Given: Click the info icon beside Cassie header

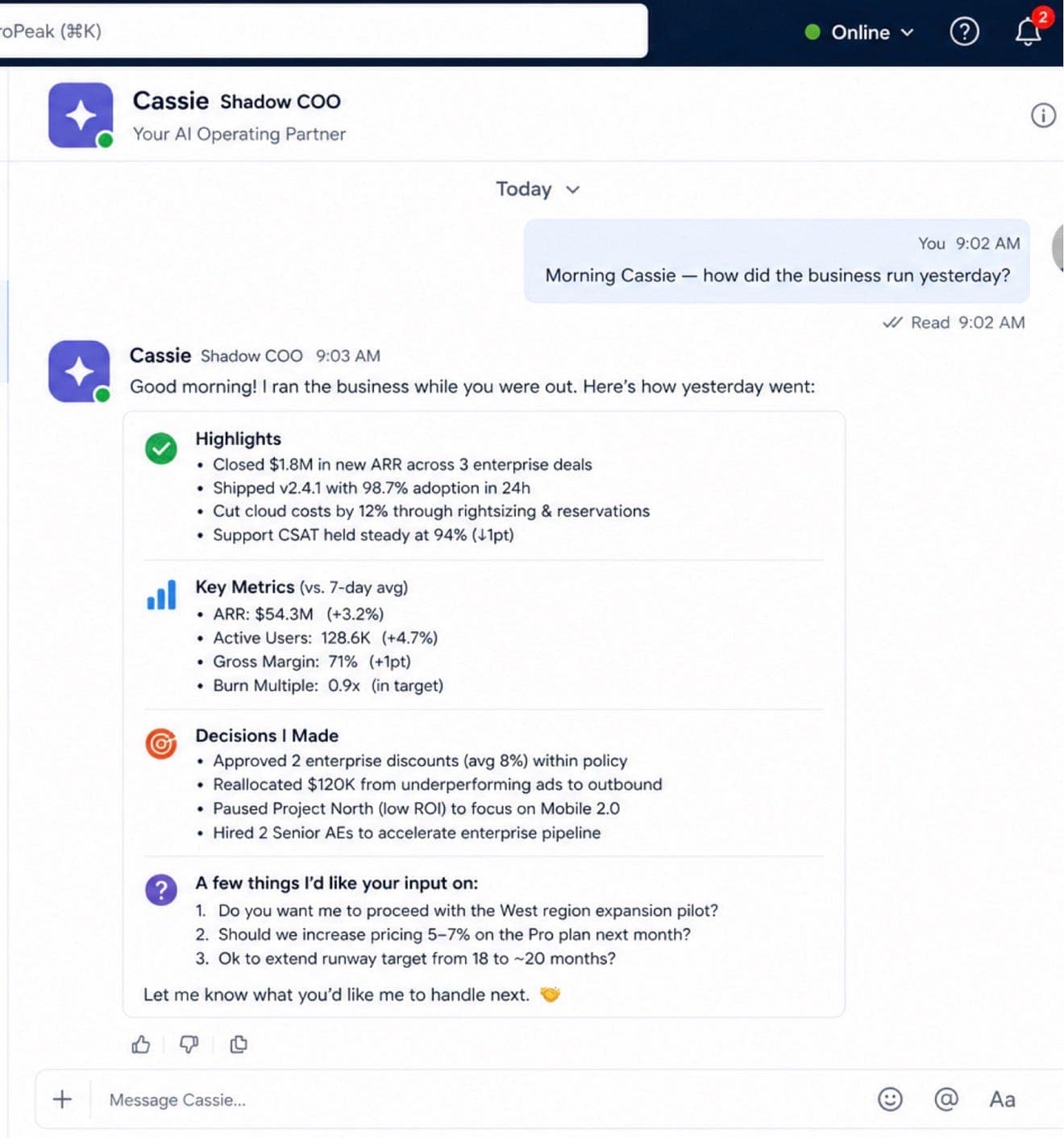Looking at the screenshot, I should [1043, 115].
